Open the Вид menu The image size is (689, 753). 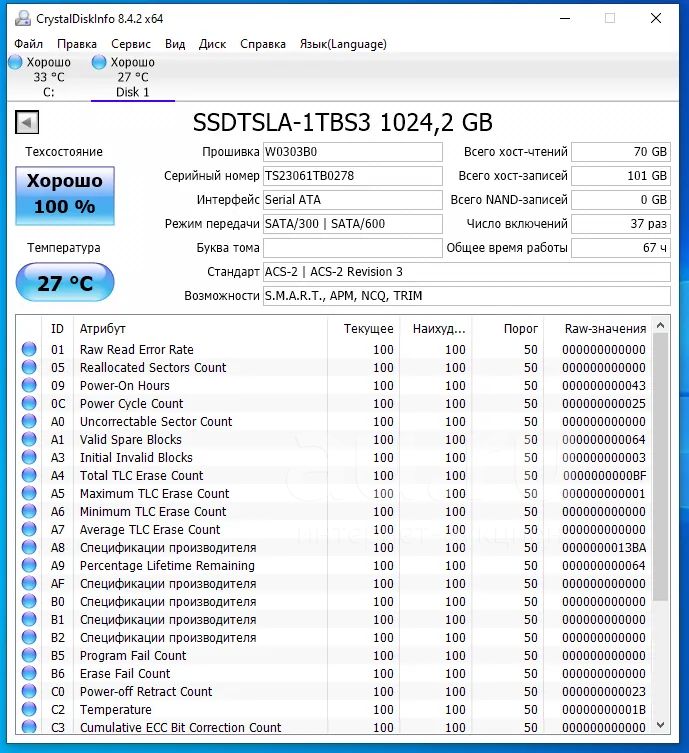click(x=175, y=44)
